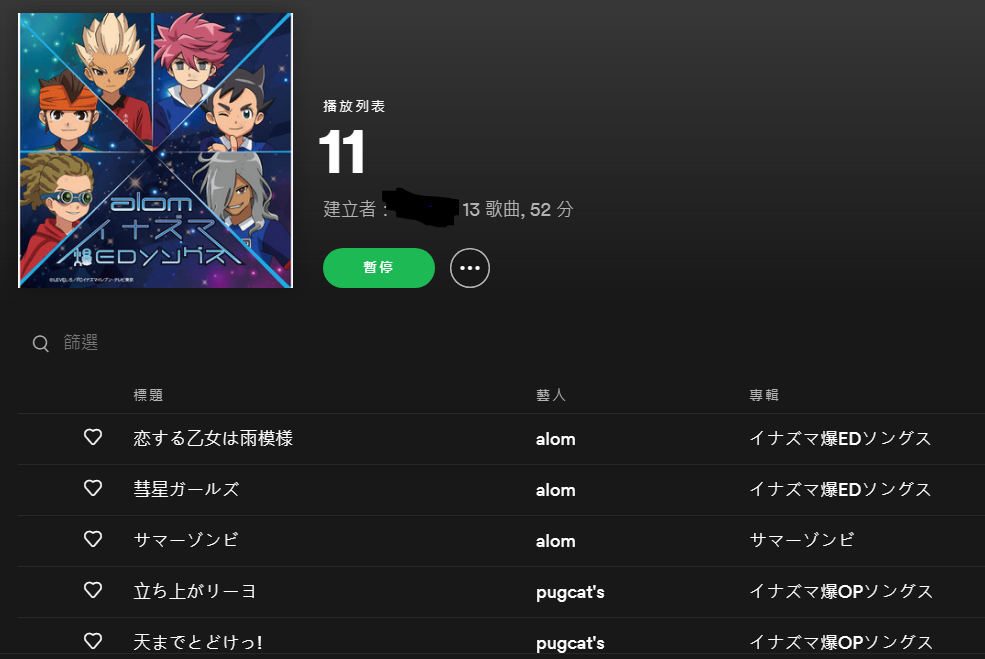The width and height of the screenshot is (985, 659).
Task: Click heart icon beside 立ち上がリーヨ
Action: click(93, 590)
